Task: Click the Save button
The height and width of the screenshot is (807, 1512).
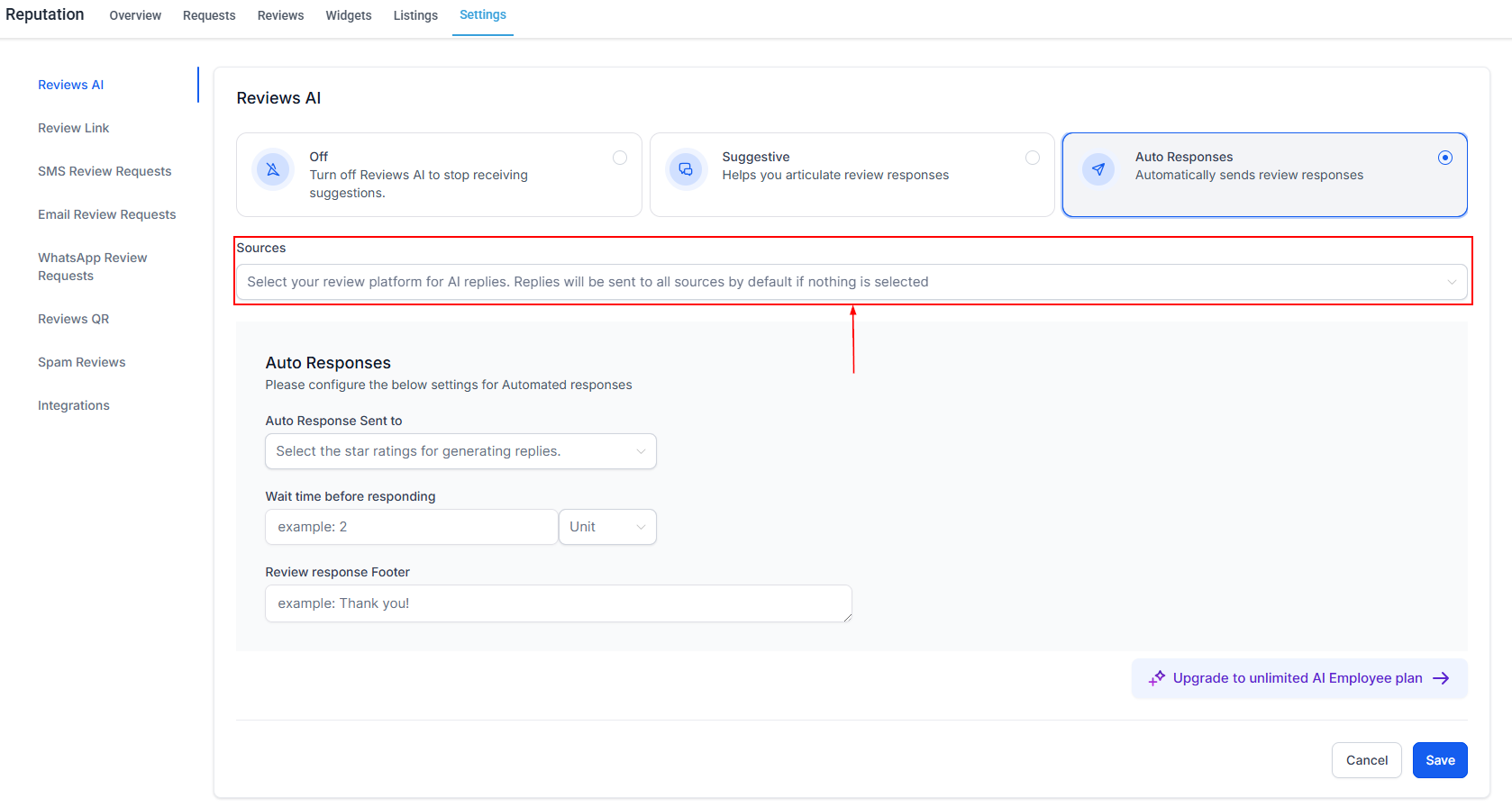Action: pos(1440,760)
